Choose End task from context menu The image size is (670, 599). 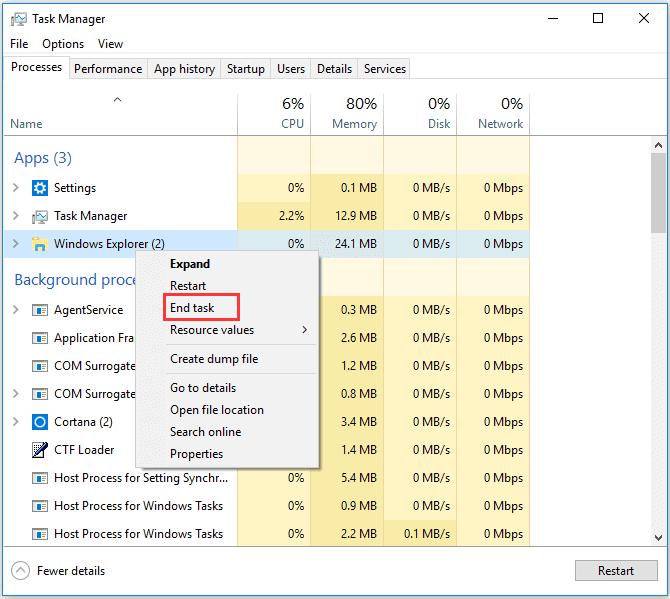click(x=192, y=308)
